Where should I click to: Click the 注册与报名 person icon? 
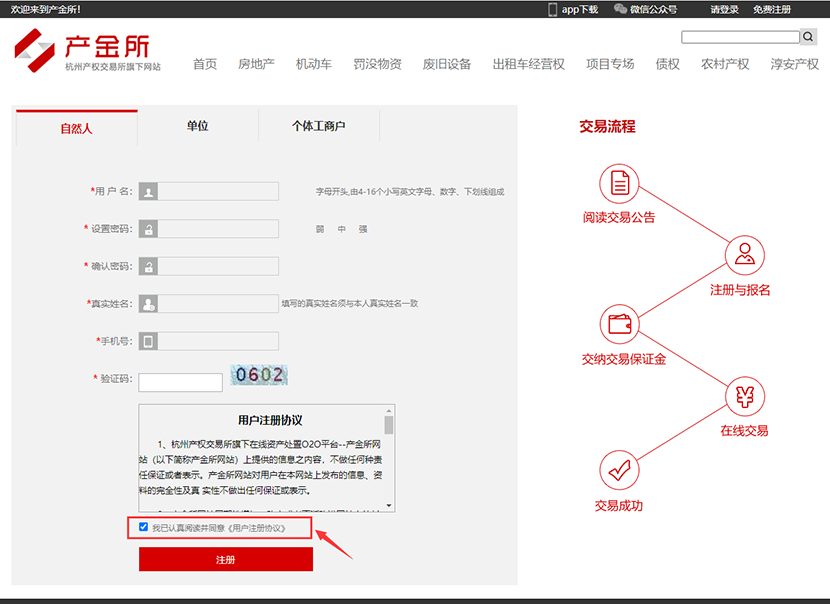pyautogui.click(x=744, y=256)
